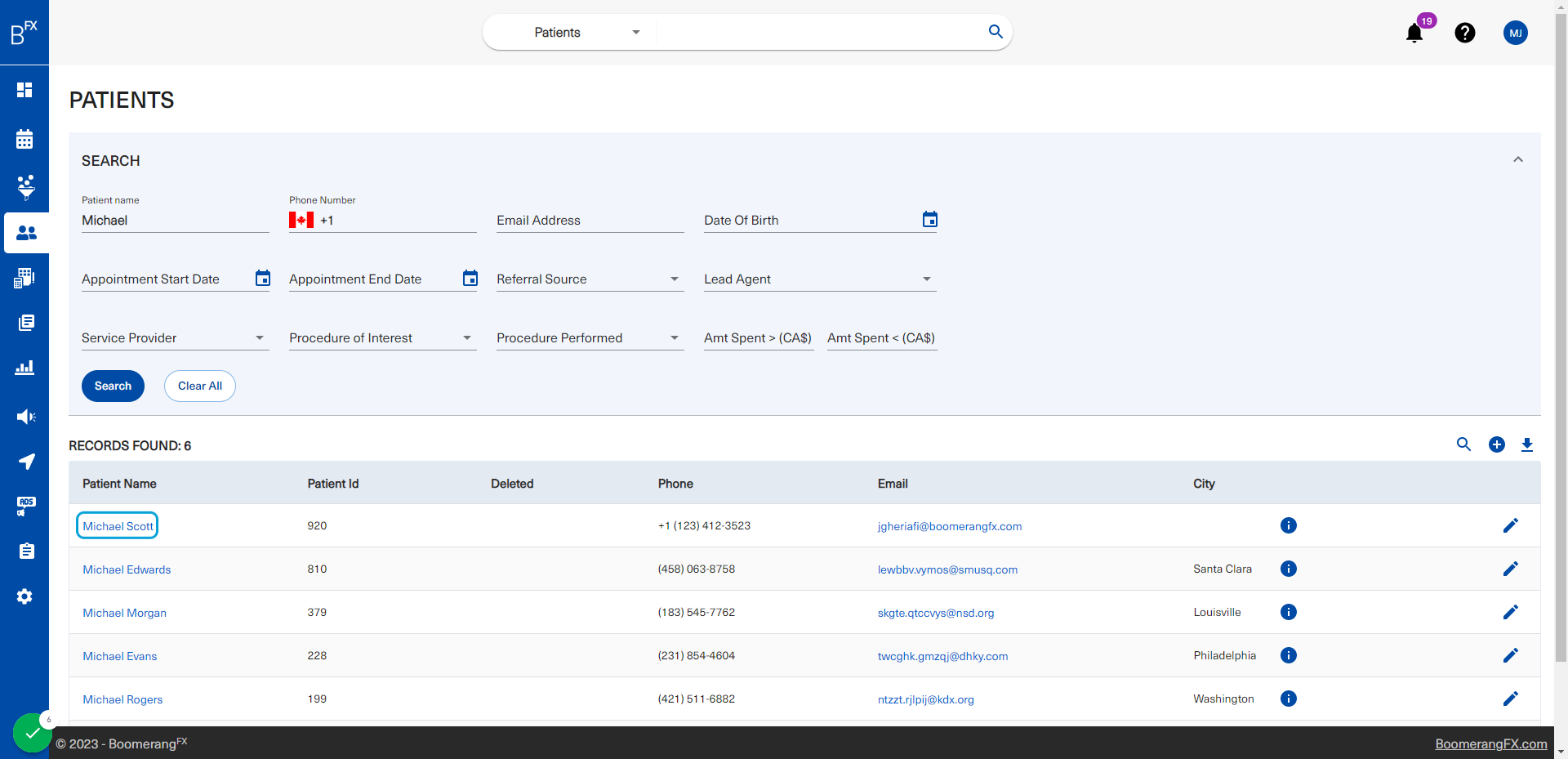Open the BoomerangFX.com footer link

pyautogui.click(x=1491, y=743)
